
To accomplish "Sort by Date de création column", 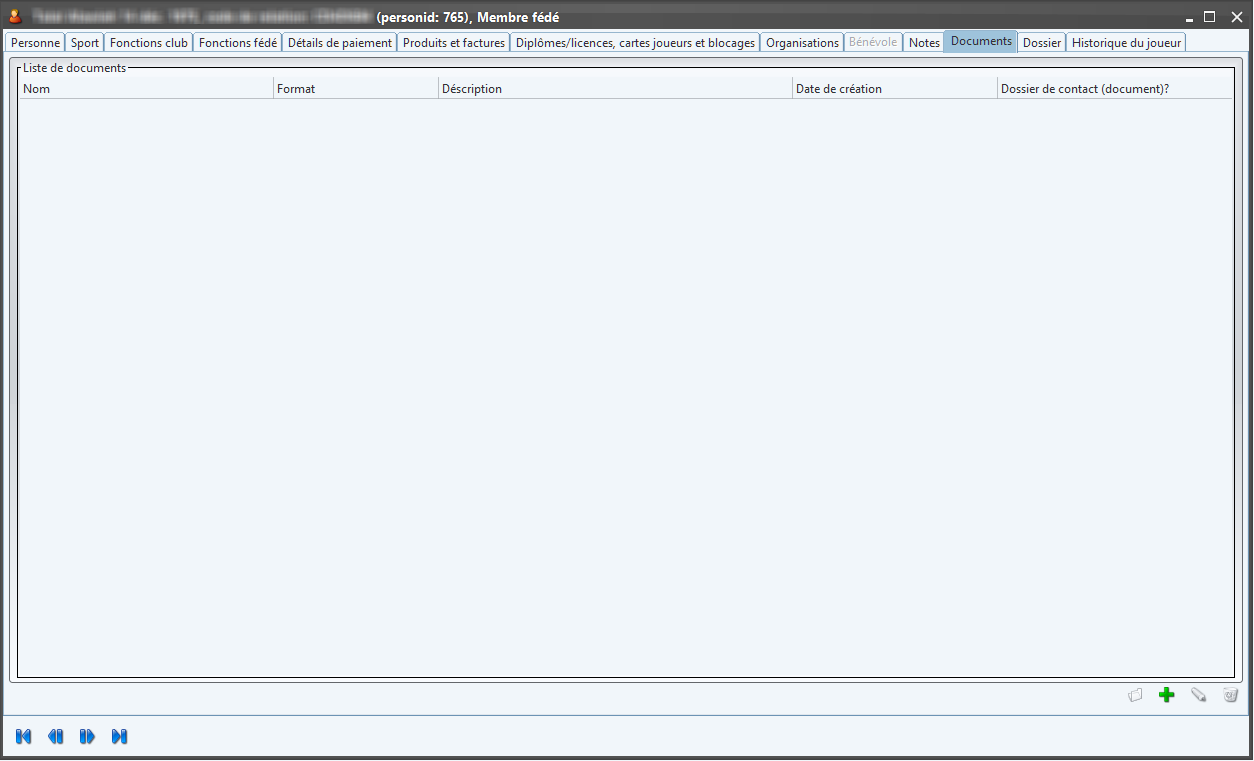I will 895,89.
